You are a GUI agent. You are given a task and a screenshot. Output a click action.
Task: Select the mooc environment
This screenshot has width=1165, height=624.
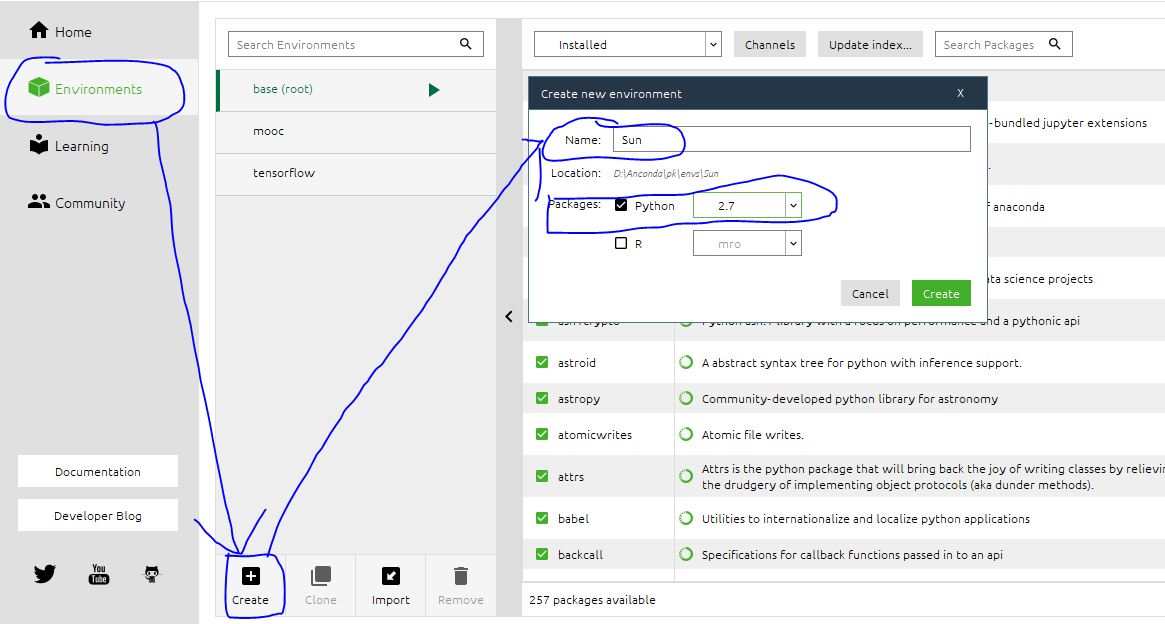click(357, 131)
